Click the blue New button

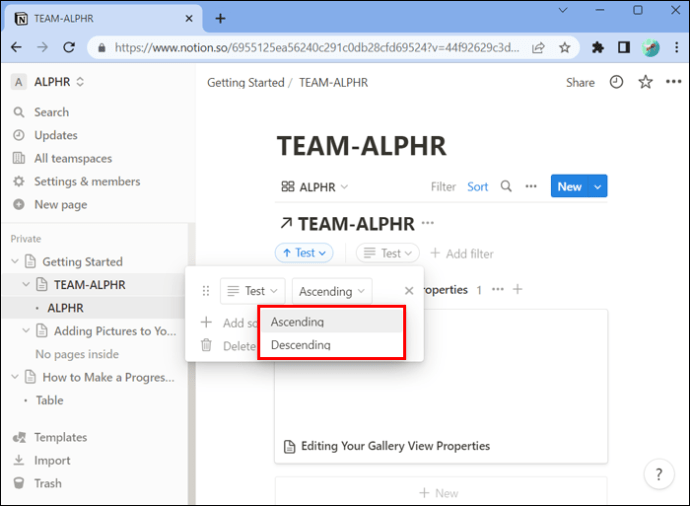coord(569,186)
